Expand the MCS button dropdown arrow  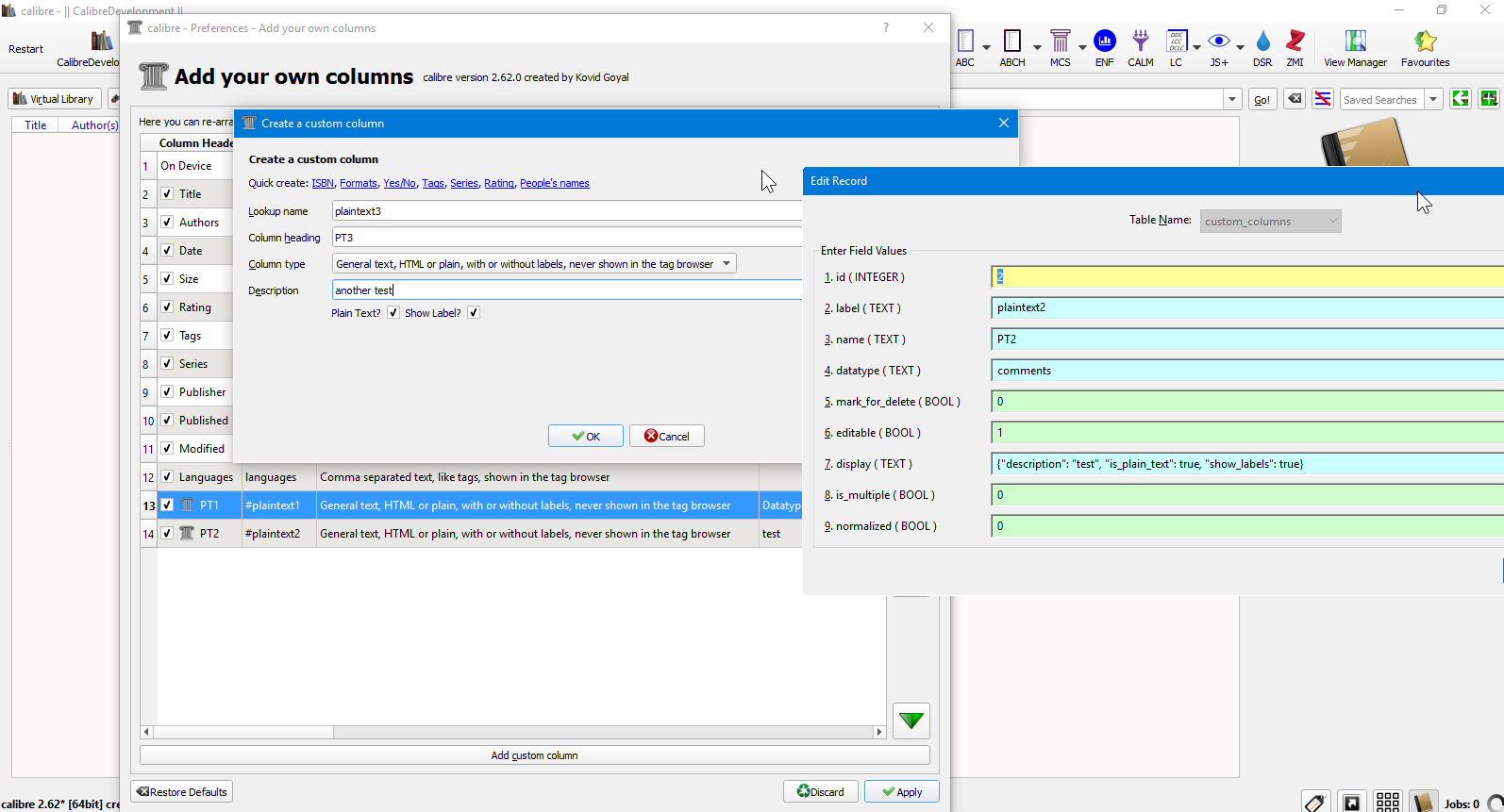pos(1082,47)
